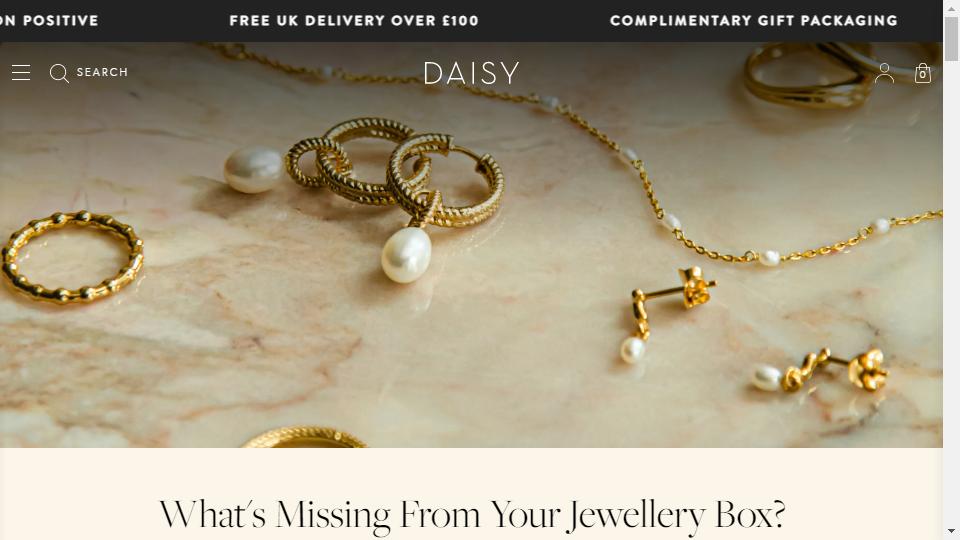Click the SEARCH text label

point(102,72)
